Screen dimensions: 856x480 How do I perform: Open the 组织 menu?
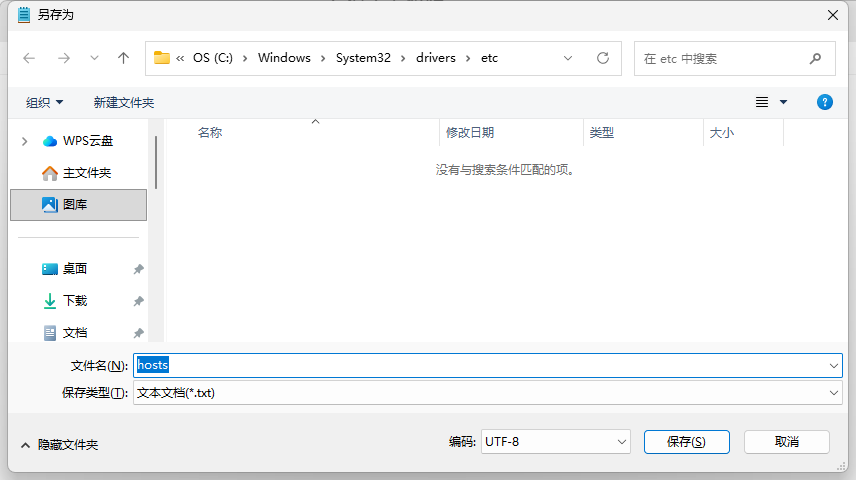click(44, 103)
